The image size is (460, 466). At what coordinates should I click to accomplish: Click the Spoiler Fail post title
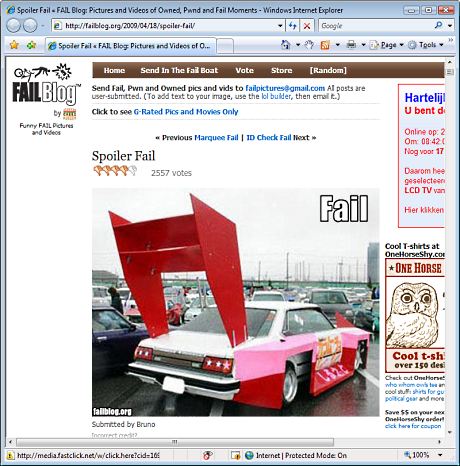[123, 156]
